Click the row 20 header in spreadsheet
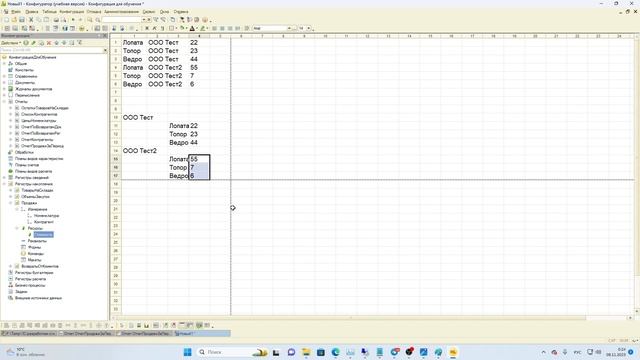Viewport: 640px width, 360px height. [x=116, y=201]
